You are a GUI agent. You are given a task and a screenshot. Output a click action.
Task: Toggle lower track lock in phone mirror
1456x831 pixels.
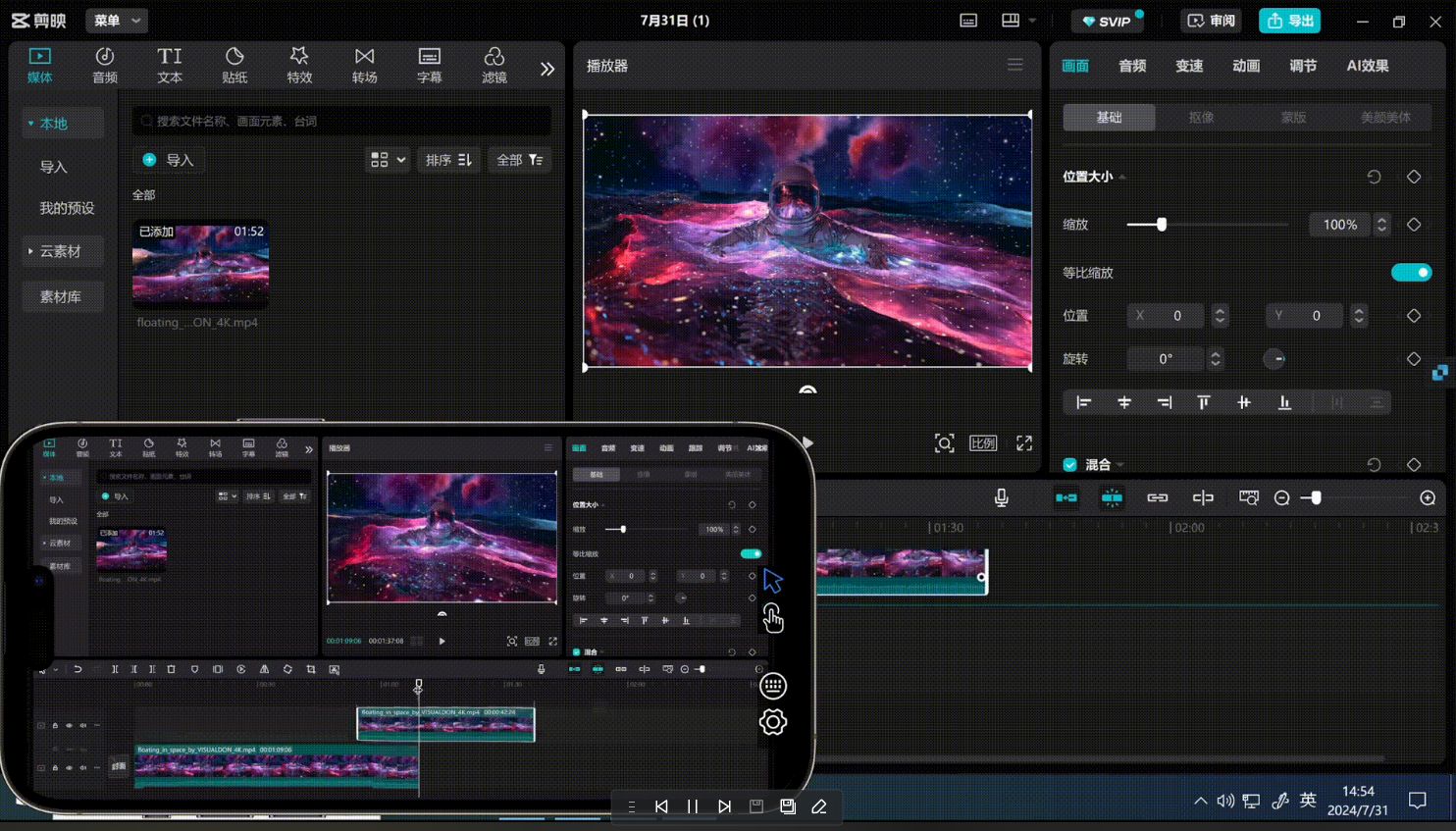click(x=55, y=768)
